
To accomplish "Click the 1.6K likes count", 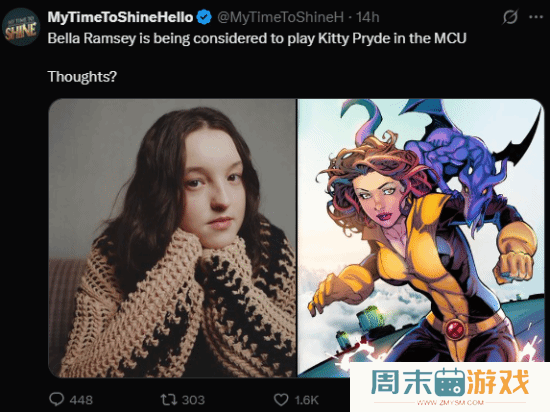I will click(307, 400).
